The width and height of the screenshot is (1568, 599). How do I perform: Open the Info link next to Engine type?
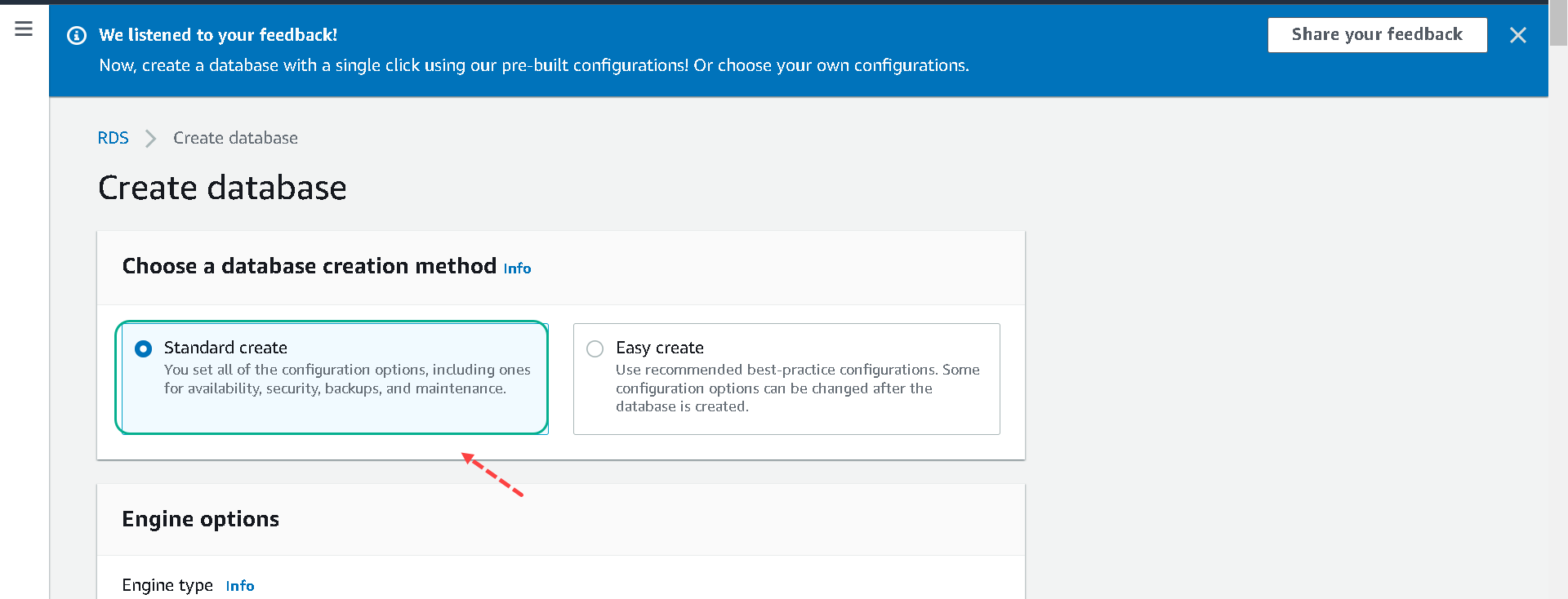[x=240, y=586]
